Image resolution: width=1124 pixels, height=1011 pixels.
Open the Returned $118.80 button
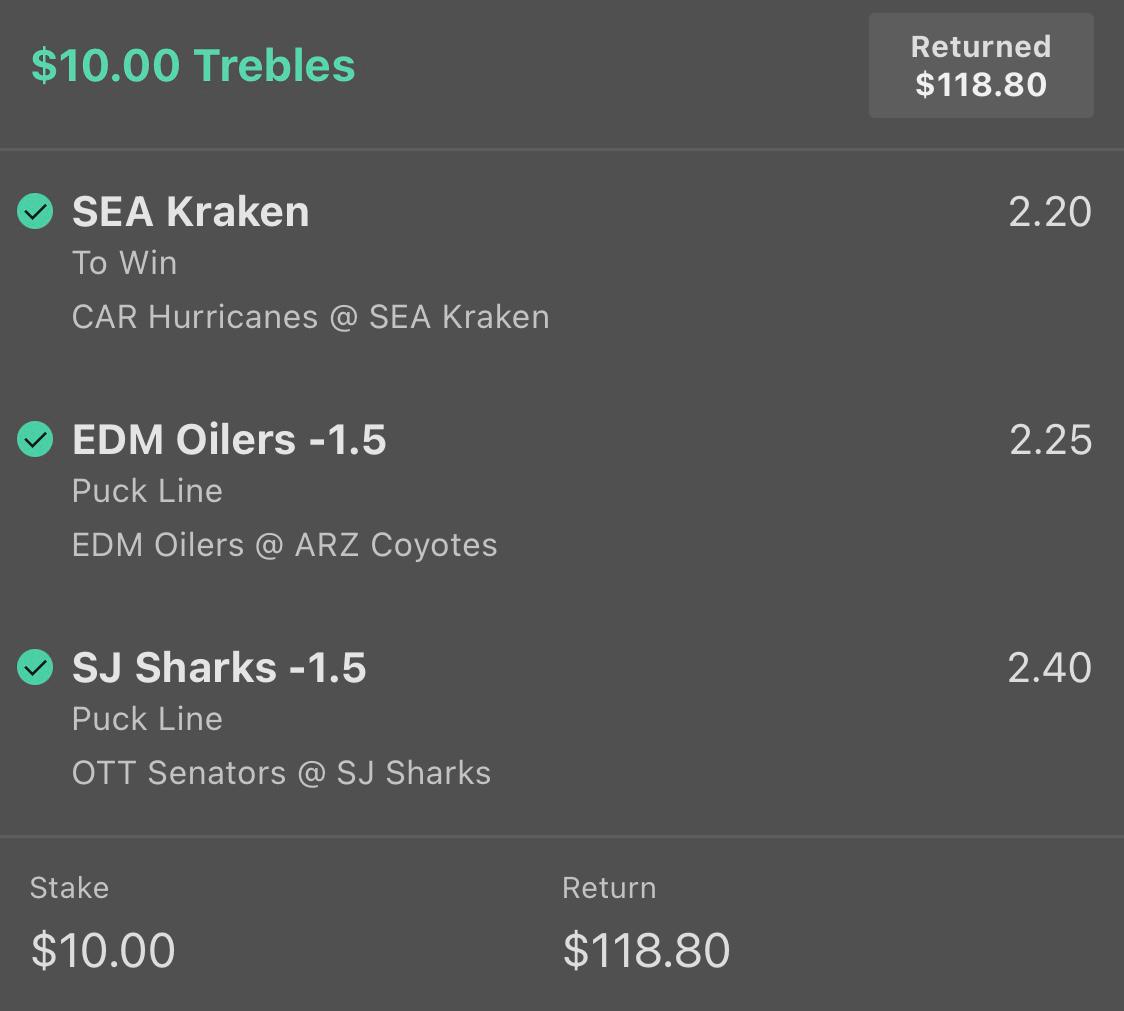click(981, 65)
